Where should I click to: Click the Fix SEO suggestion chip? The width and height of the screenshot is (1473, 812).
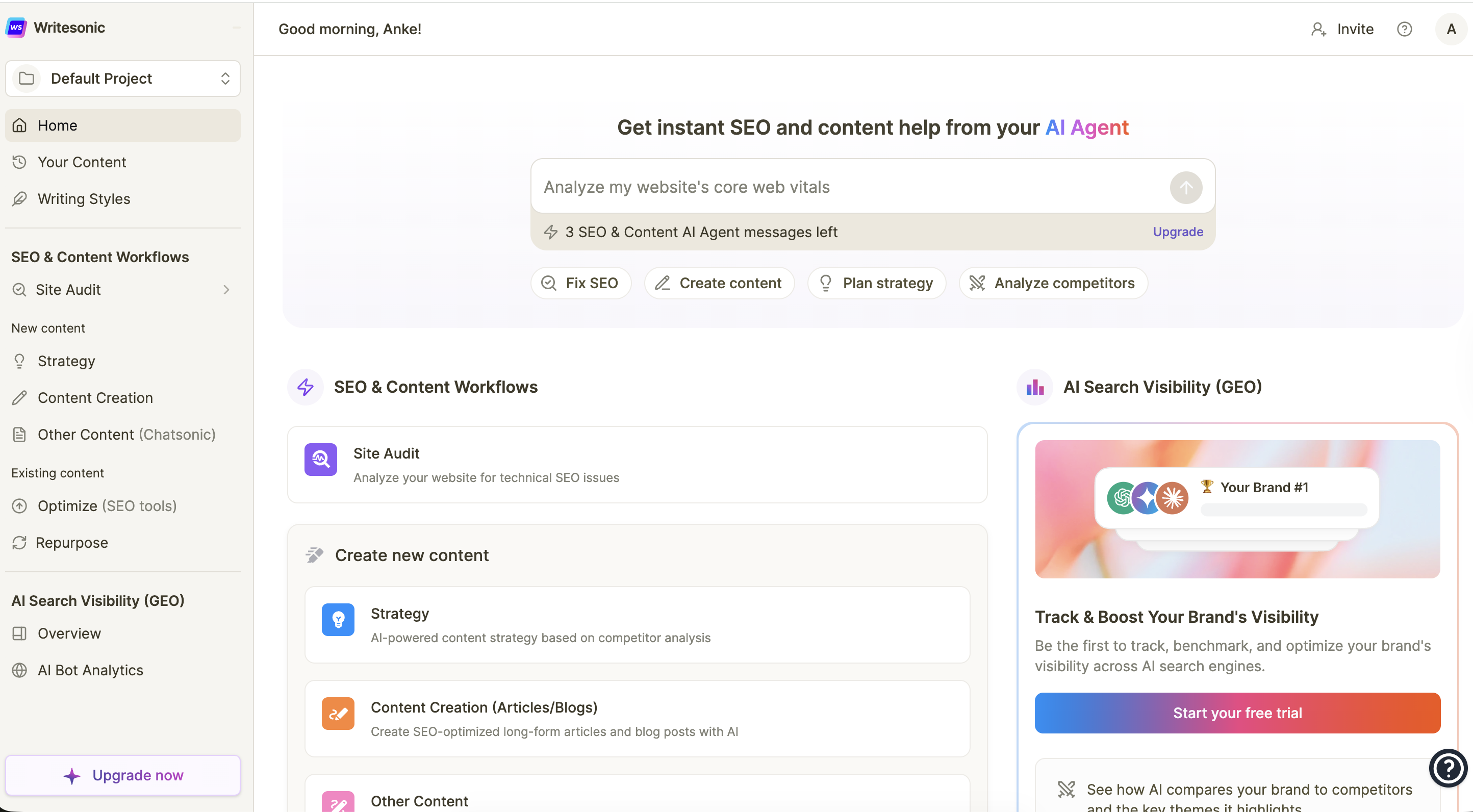[580, 283]
